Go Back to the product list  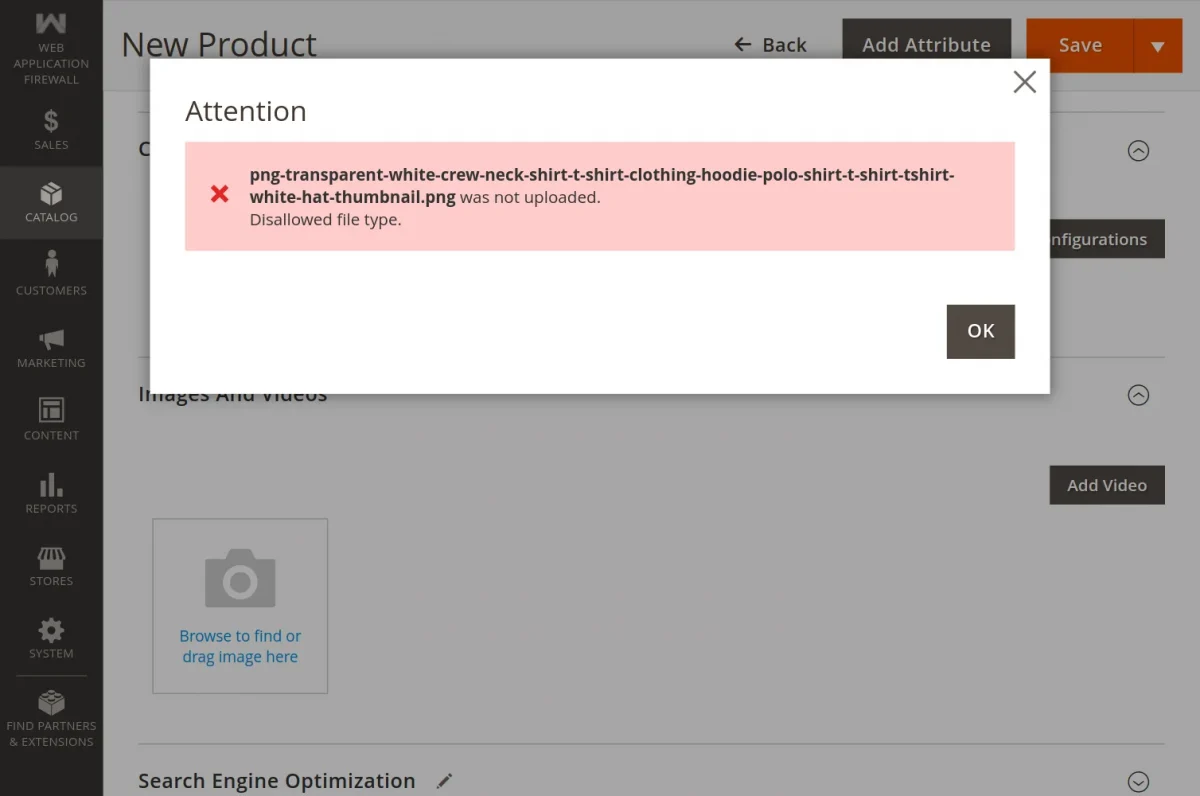coord(770,45)
